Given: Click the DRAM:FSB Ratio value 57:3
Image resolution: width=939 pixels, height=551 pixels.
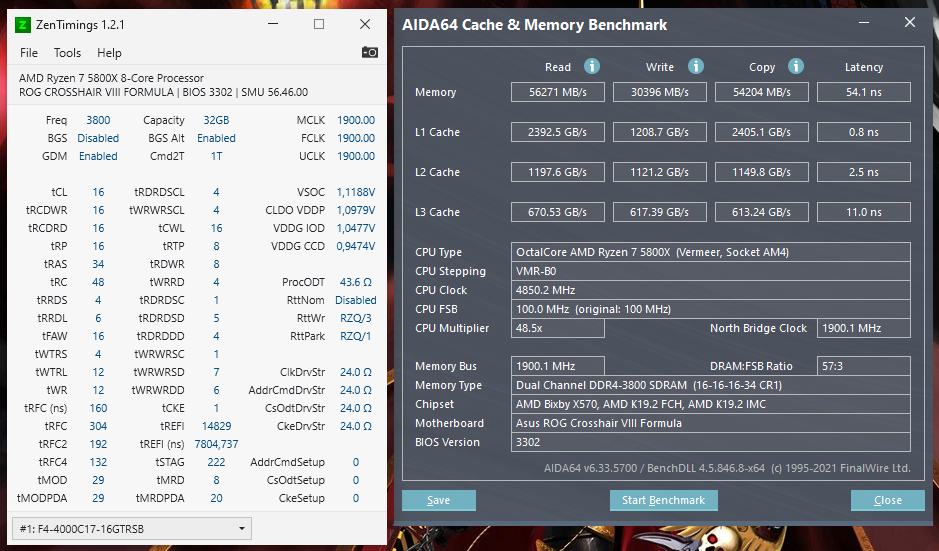Looking at the screenshot, I should pos(864,366).
